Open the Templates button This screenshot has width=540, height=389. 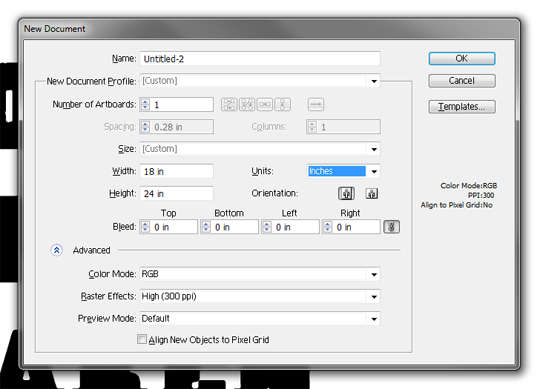coord(462,107)
